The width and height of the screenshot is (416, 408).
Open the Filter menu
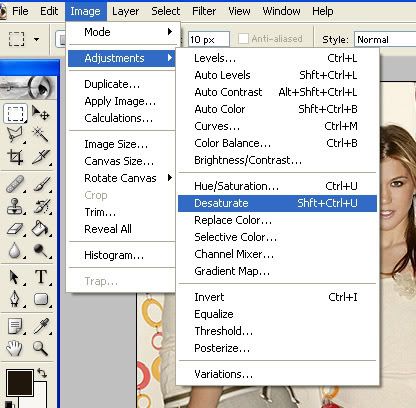[x=204, y=11]
